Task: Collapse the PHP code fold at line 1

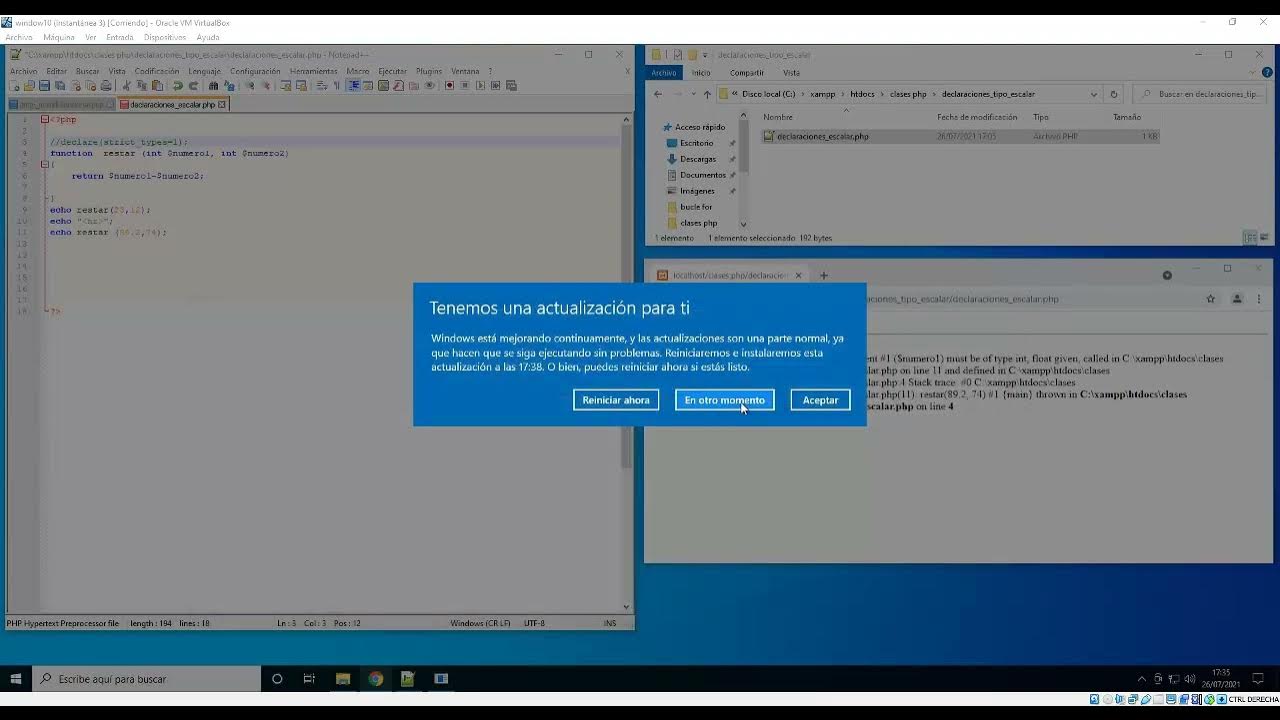Action: pos(44,119)
